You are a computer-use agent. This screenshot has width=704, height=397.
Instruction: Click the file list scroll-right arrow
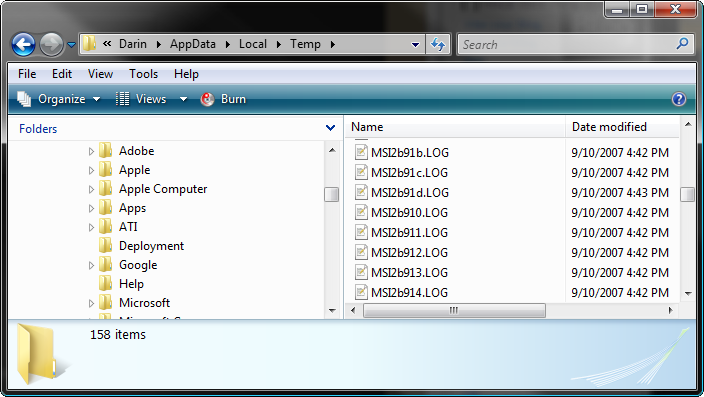coord(670,310)
